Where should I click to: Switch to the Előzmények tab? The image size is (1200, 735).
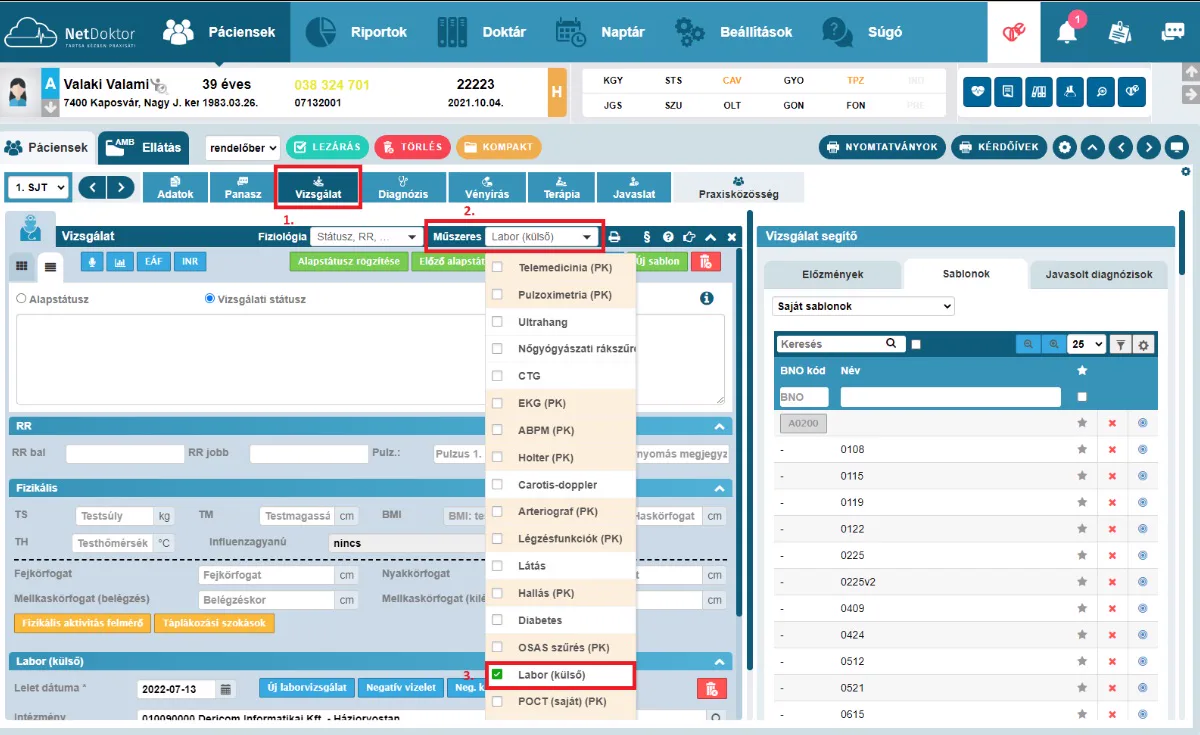point(833,274)
